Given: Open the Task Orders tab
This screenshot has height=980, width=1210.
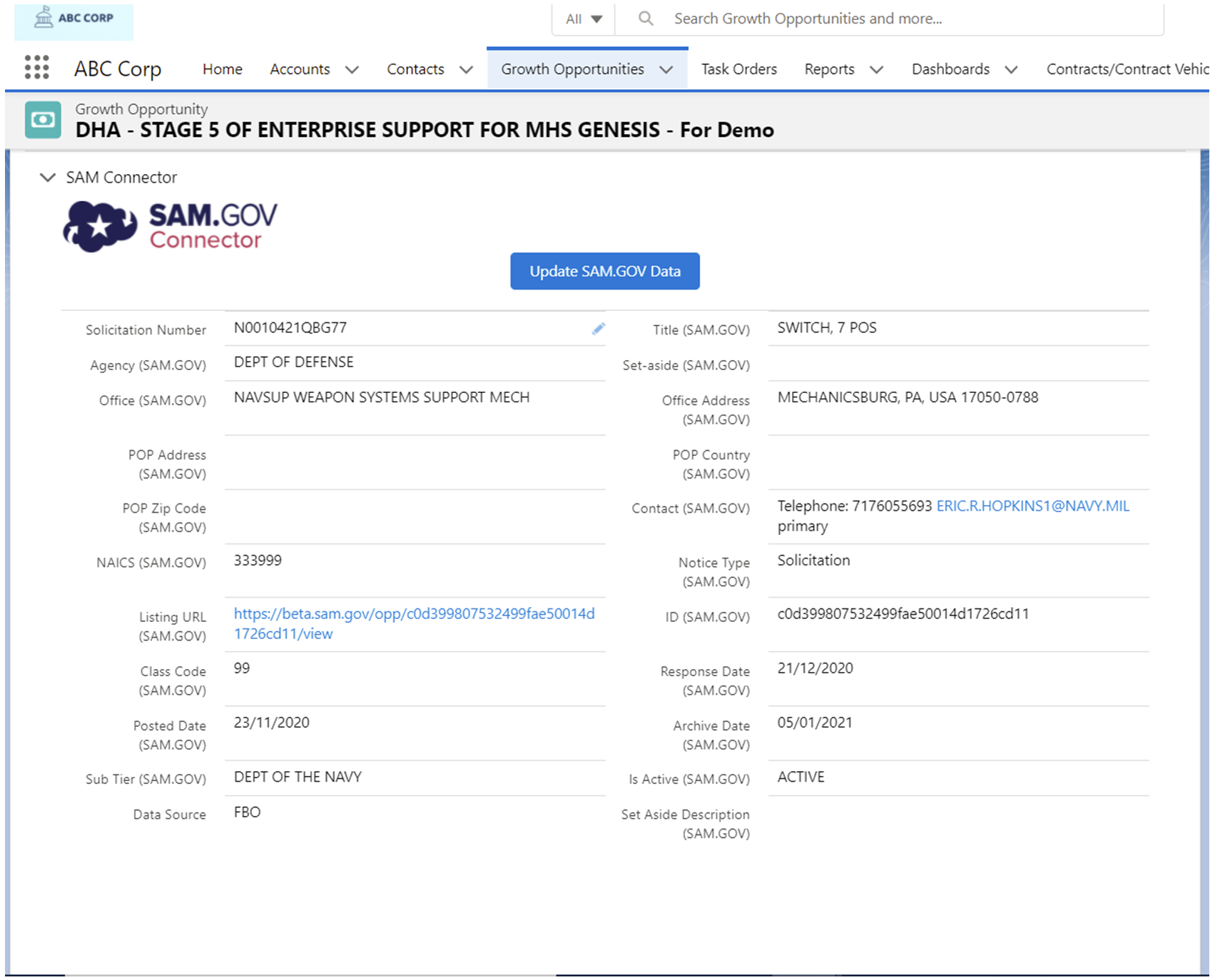Looking at the screenshot, I should (x=738, y=69).
